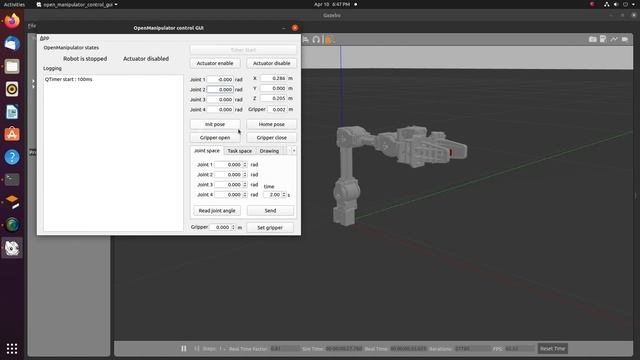The height and width of the screenshot is (360, 640).
Task: Adjust the Joint 1 target spinbox arrows
Action: coord(245,164)
